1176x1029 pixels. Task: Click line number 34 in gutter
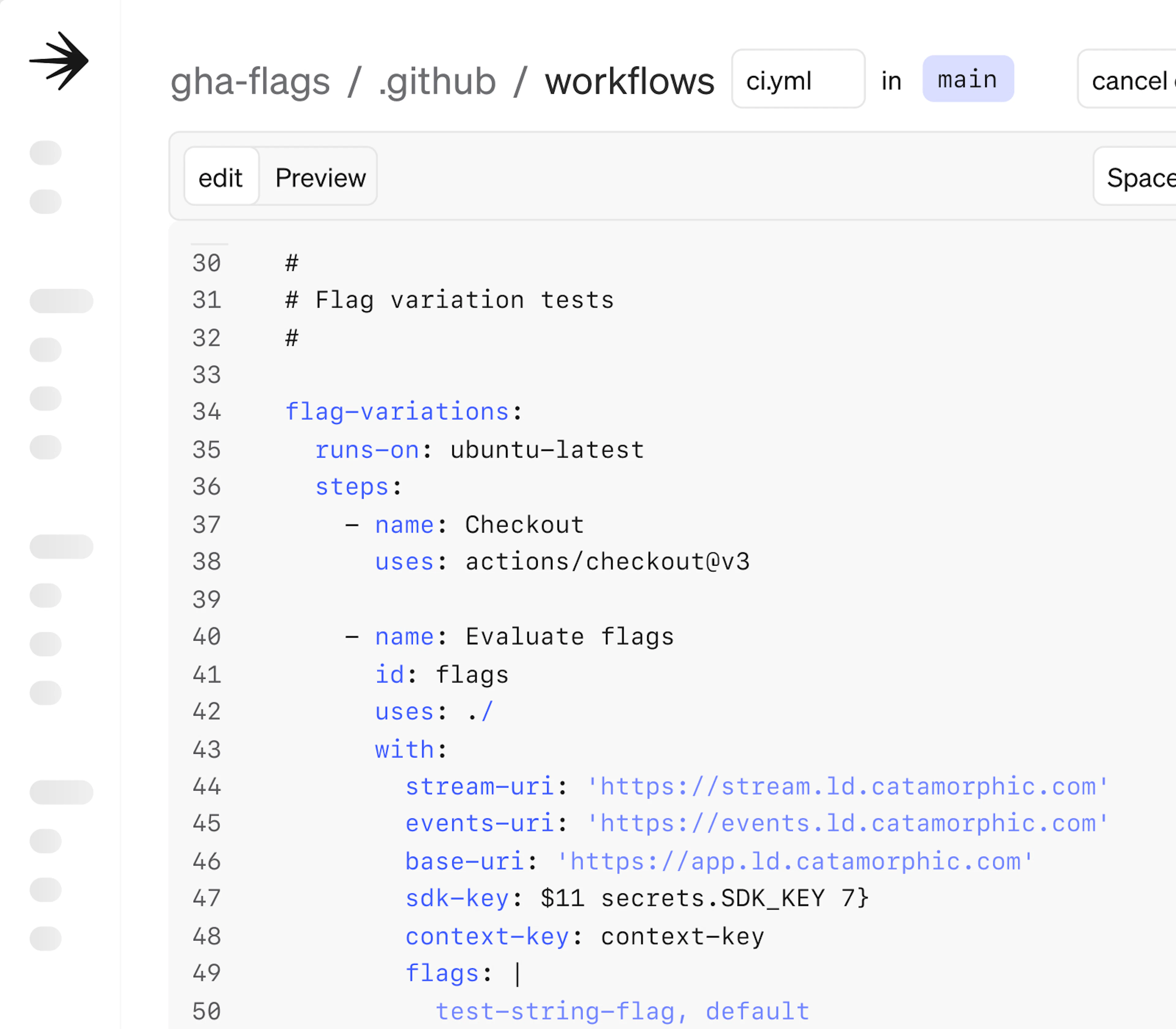207,412
